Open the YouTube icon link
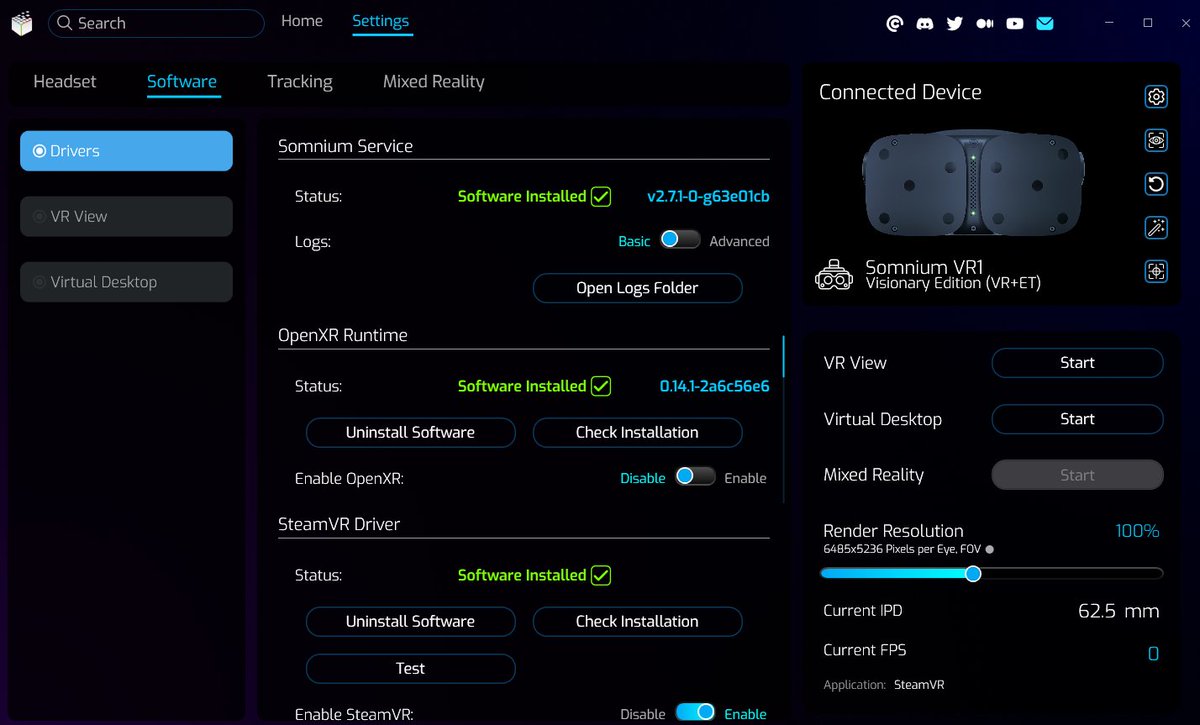 (x=1015, y=23)
